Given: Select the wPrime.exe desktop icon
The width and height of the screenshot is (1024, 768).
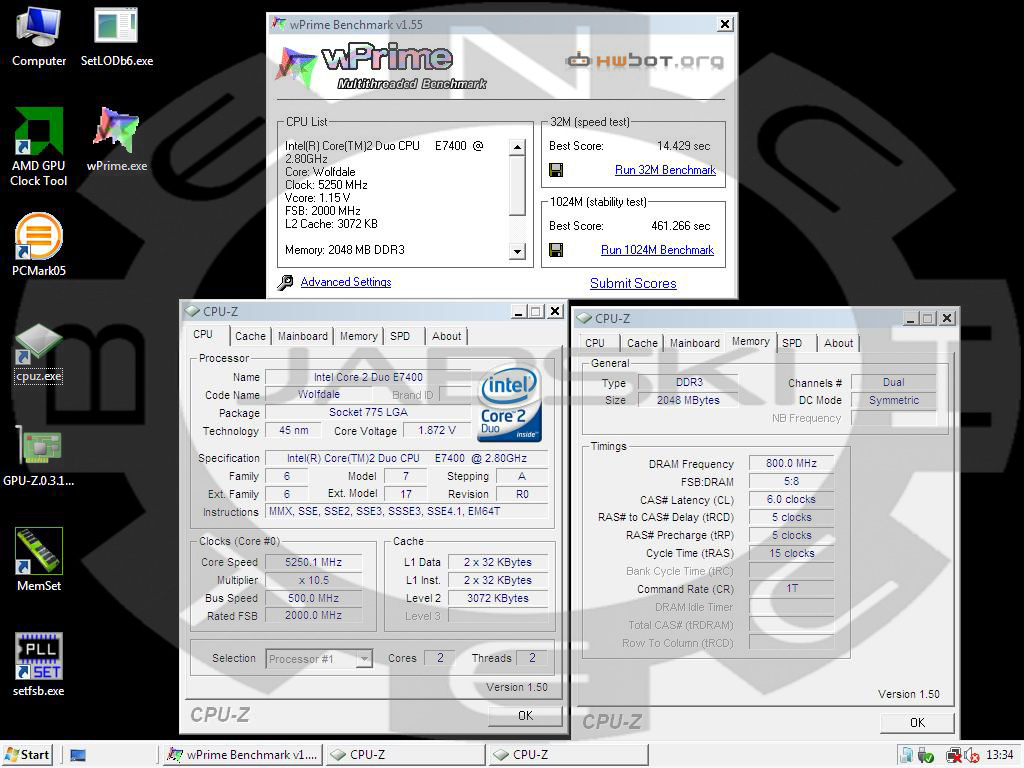Looking at the screenshot, I should point(116,138).
